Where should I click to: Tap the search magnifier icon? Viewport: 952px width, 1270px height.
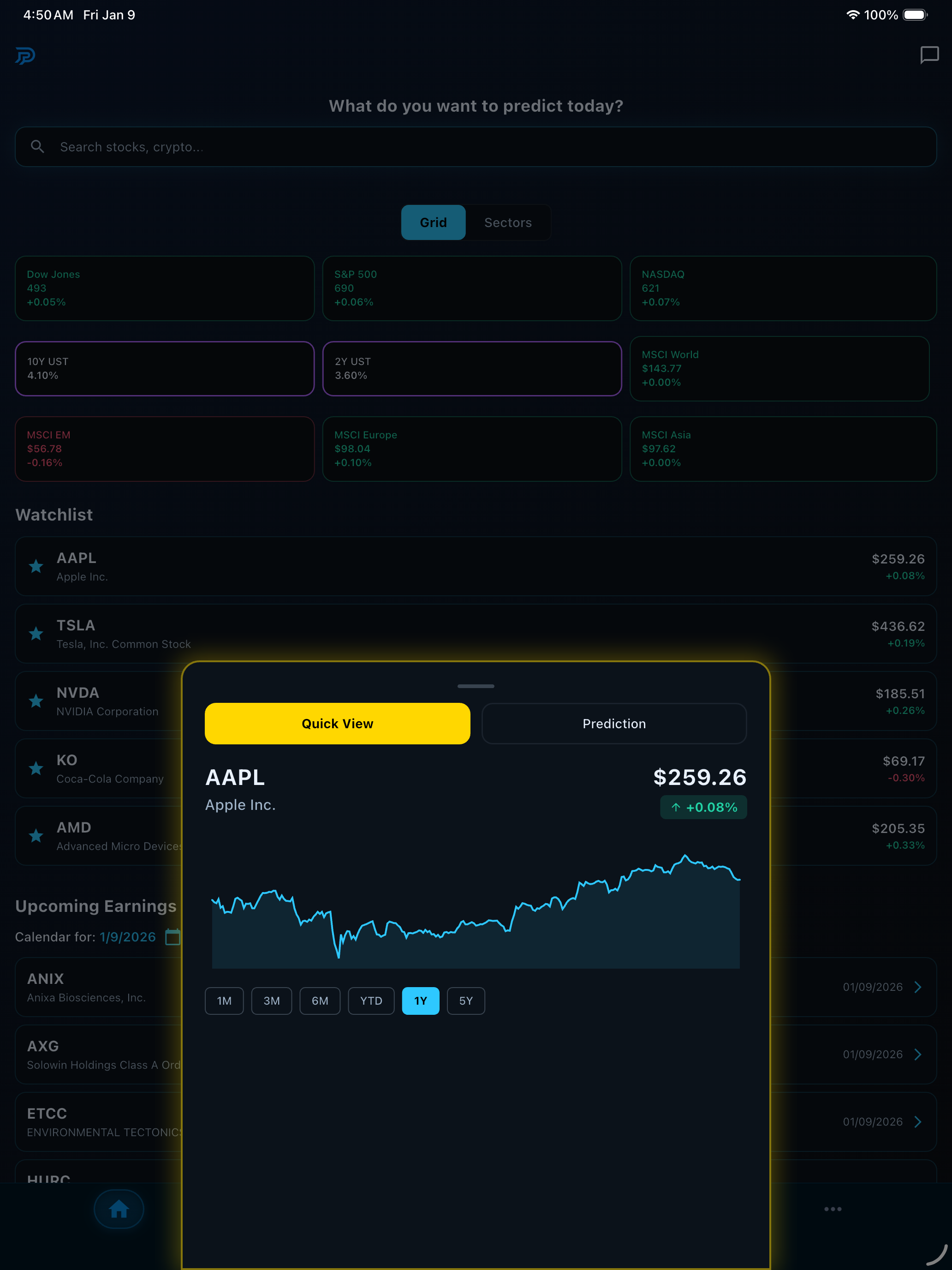pos(38,147)
